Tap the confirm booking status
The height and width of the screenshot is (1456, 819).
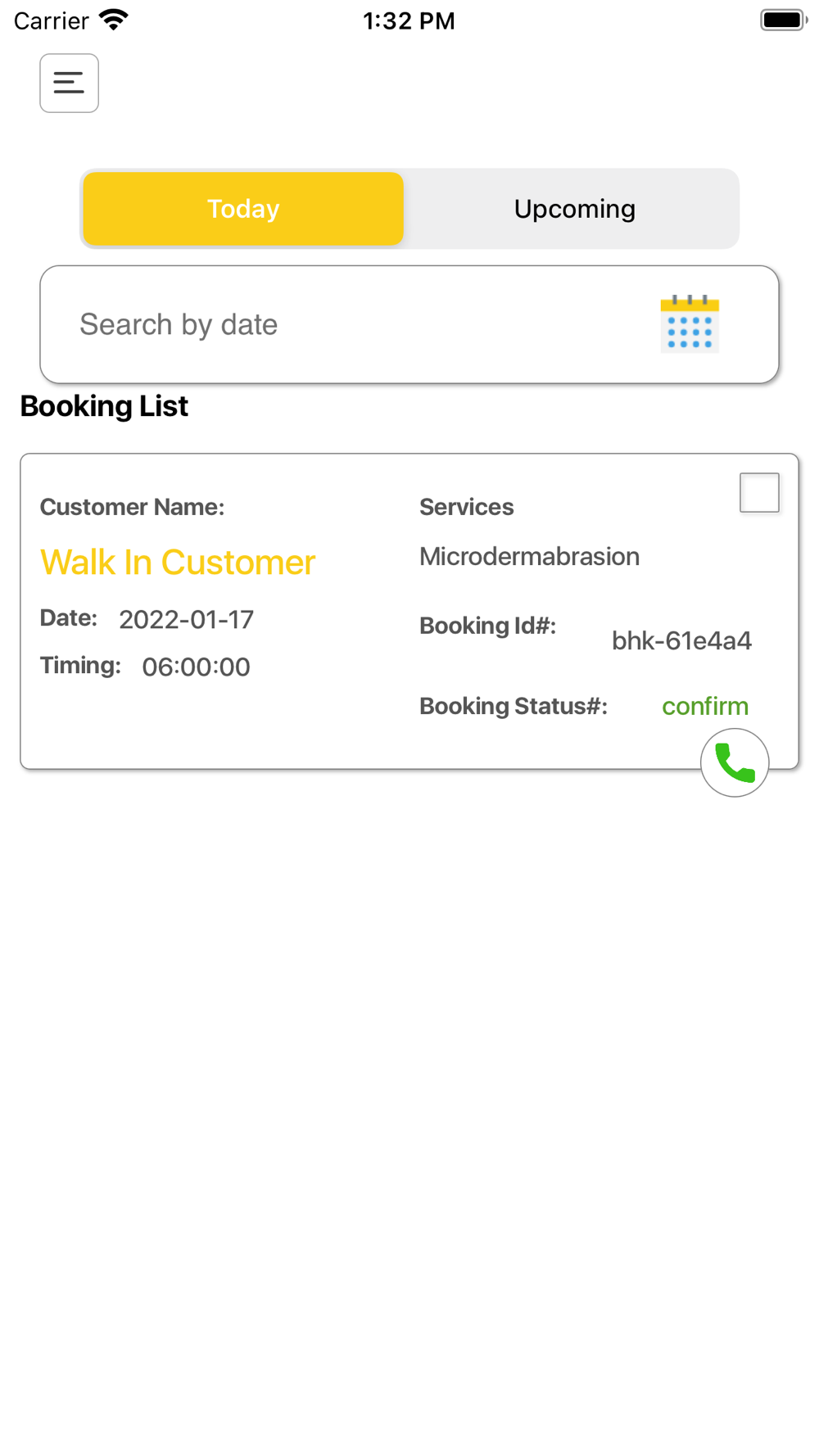(705, 706)
